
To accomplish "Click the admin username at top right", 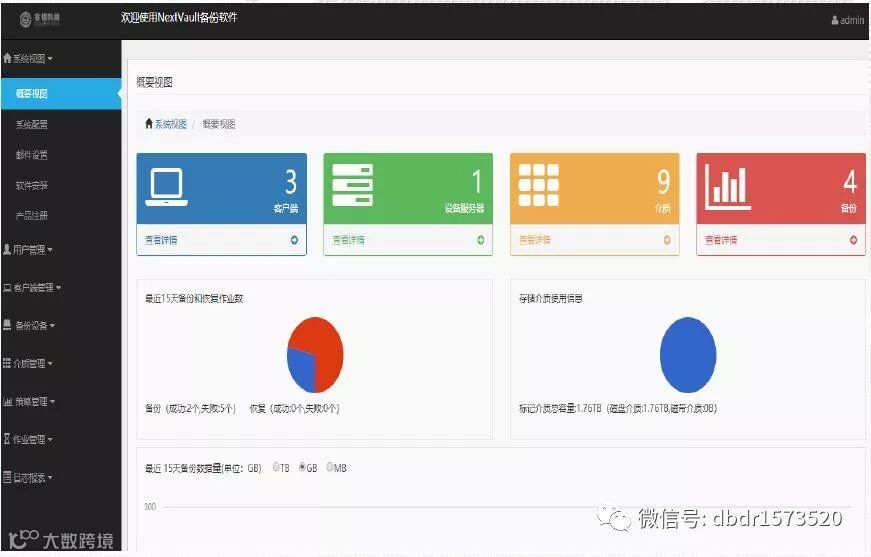I will pyautogui.click(x=852, y=21).
